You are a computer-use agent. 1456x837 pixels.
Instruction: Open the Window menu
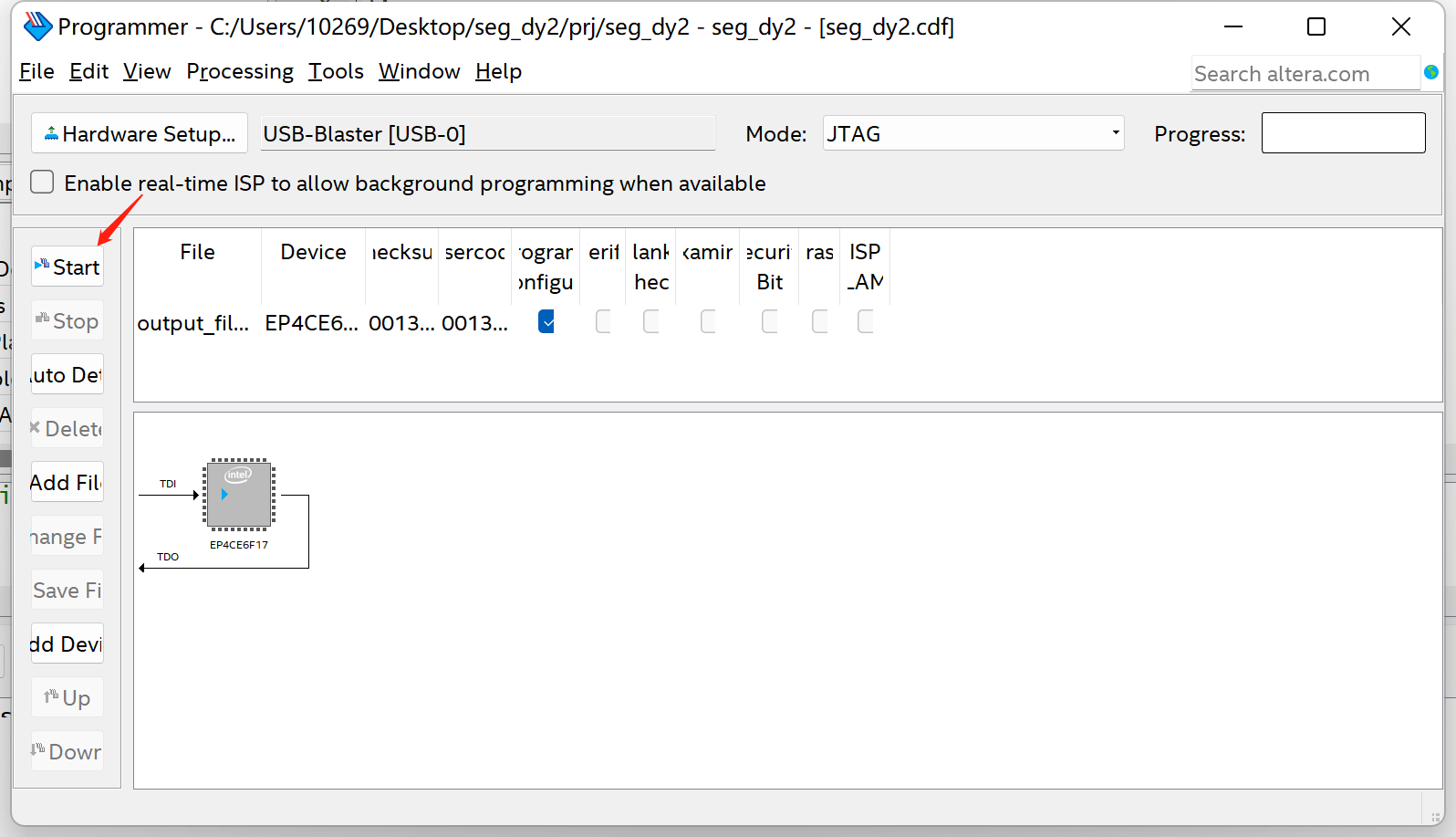[419, 71]
